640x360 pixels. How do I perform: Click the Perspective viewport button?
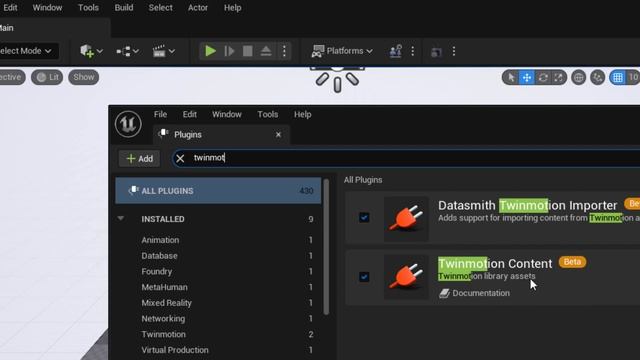point(12,77)
